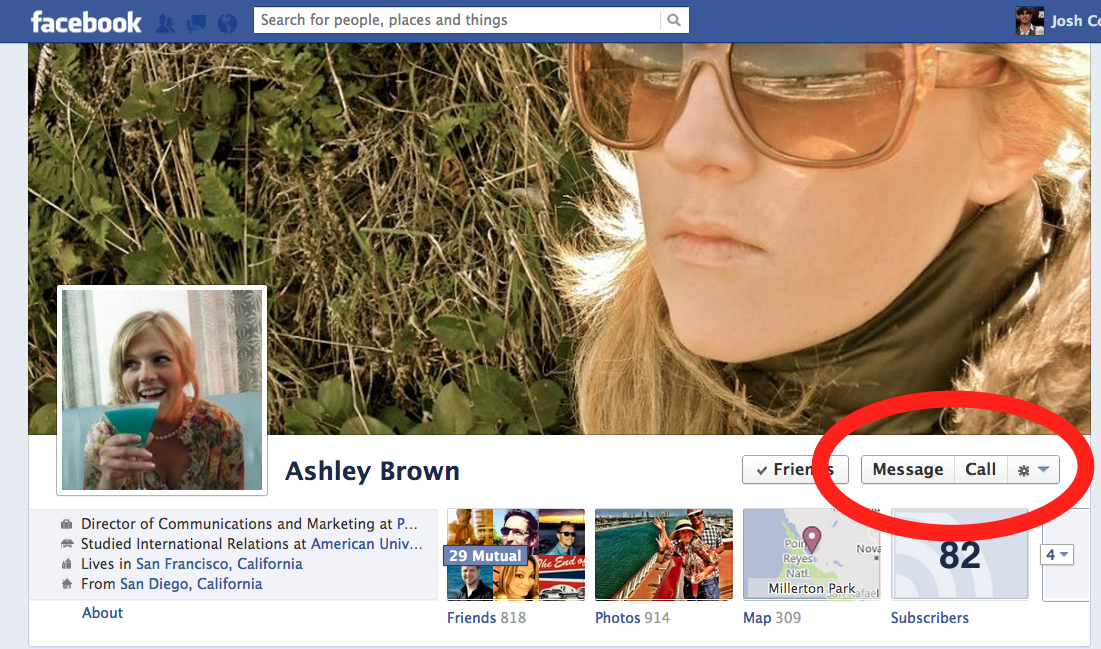1101x649 pixels.
Task: Click the Call button
Action: point(981,470)
